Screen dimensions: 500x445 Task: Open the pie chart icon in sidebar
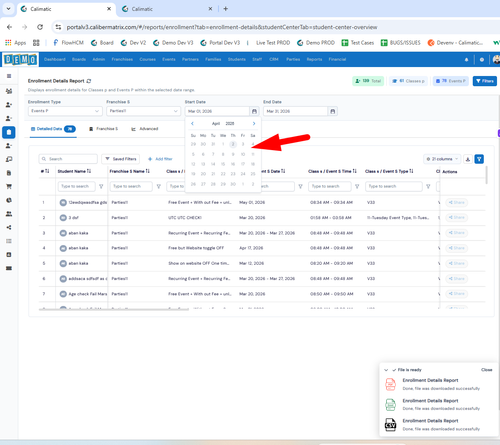point(9,200)
